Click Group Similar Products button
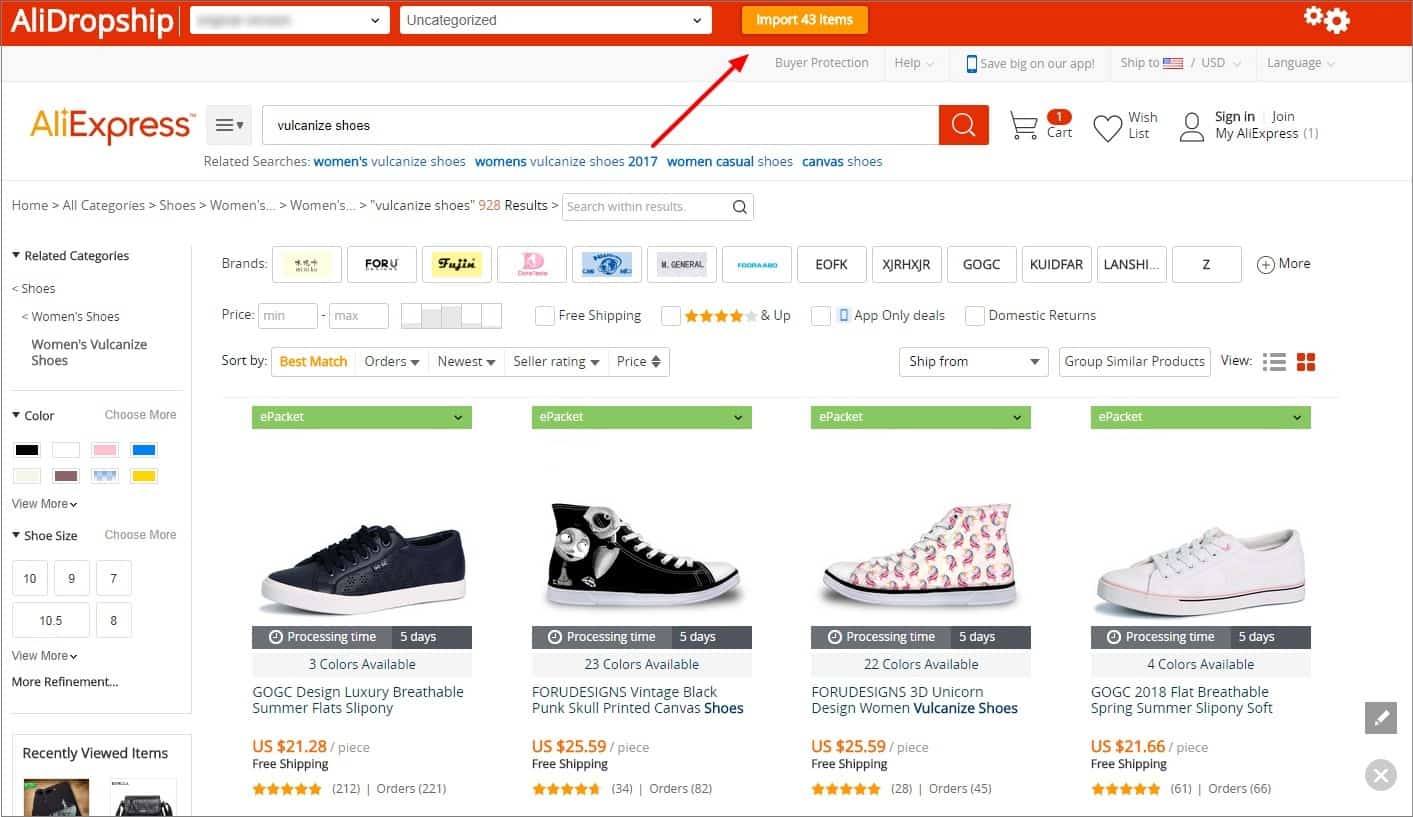The width and height of the screenshot is (1413, 817). [1135, 362]
